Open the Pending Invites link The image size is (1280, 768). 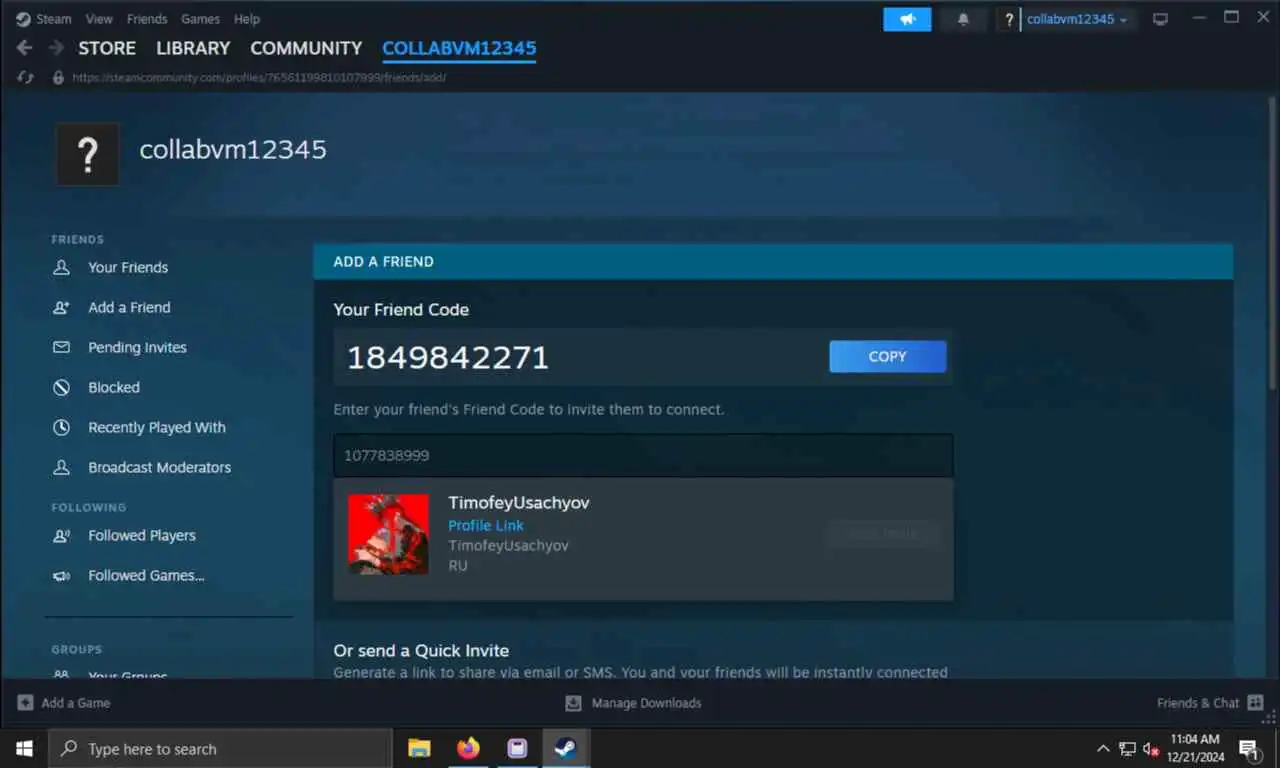[x=137, y=347]
